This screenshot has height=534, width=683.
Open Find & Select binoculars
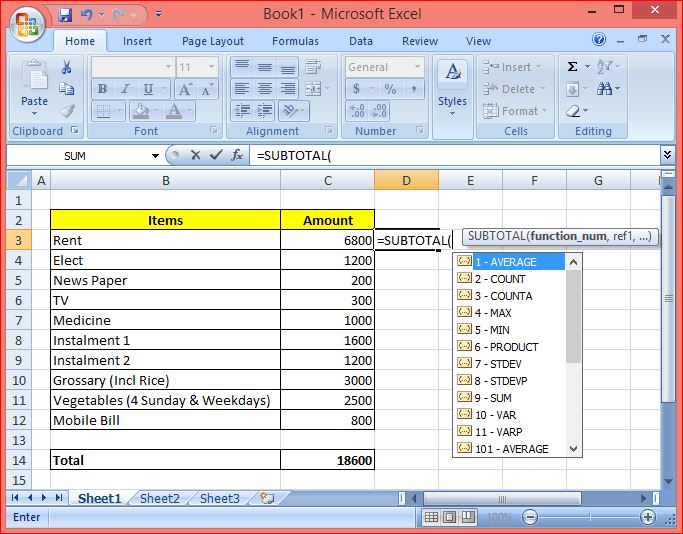[x=604, y=89]
